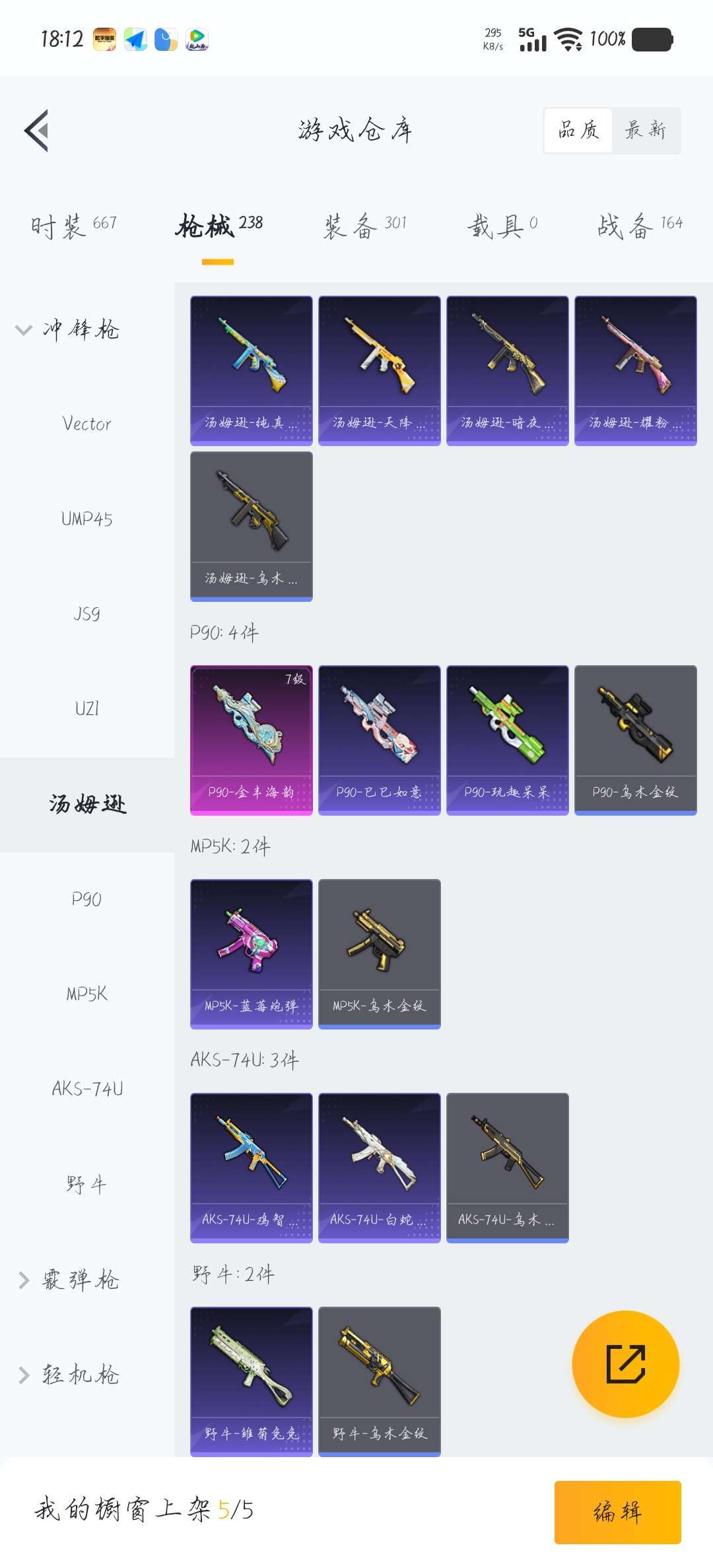Open the AKS-74U-白蛇 weapon card
The height and width of the screenshot is (1568, 713).
[x=379, y=1167]
